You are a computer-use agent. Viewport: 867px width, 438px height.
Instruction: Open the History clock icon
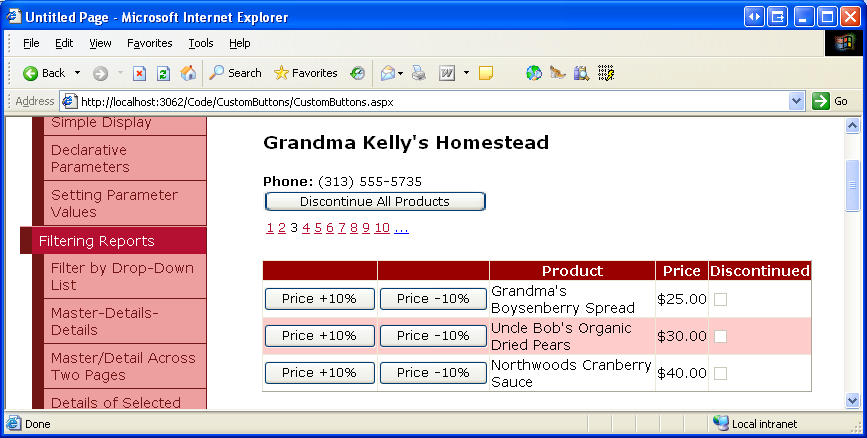click(358, 73)
